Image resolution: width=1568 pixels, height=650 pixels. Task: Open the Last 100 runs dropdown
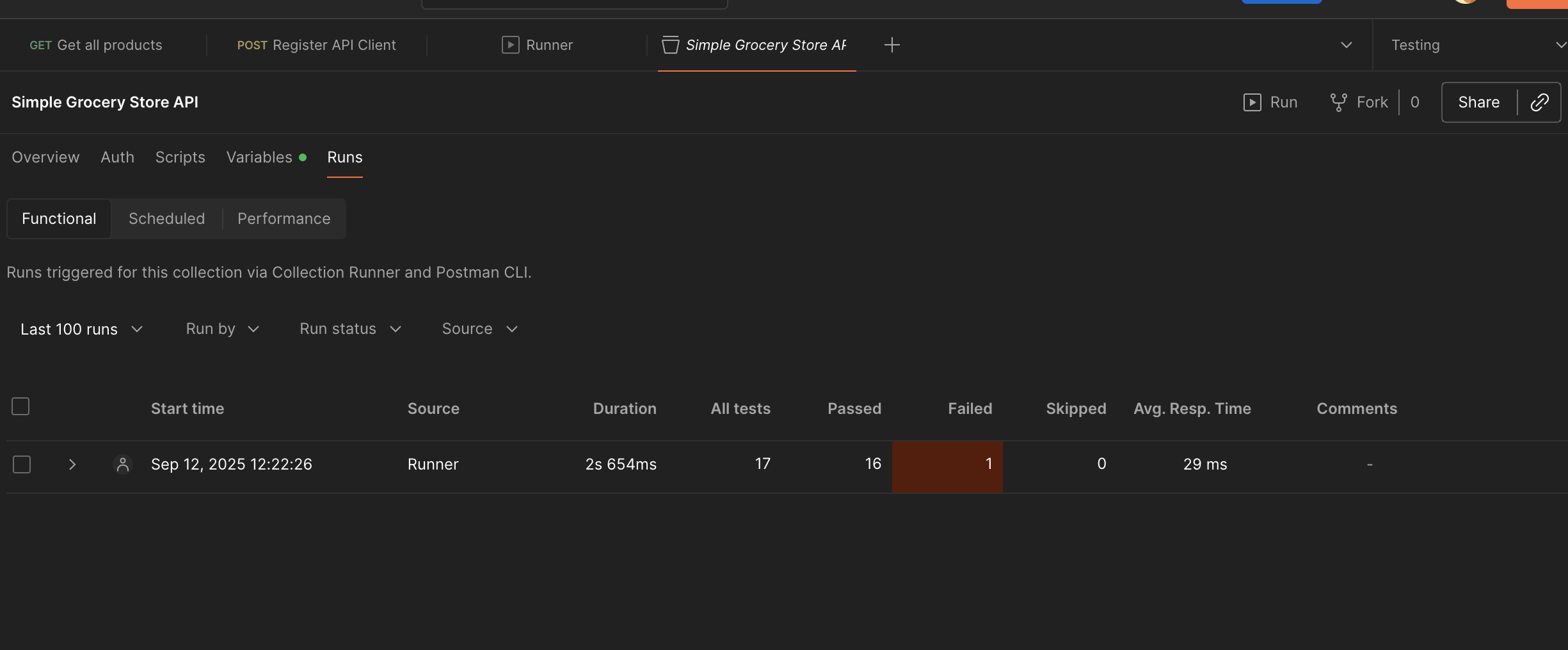pos(81,329)
